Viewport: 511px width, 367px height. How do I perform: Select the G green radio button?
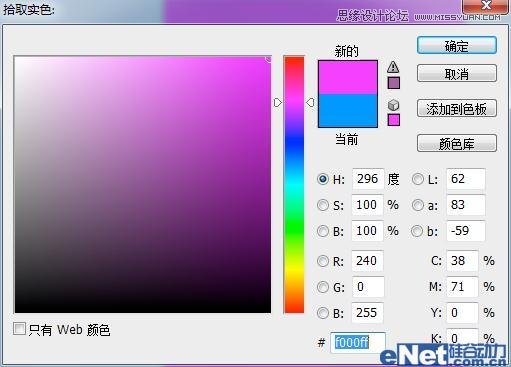(x=323, y=287)
